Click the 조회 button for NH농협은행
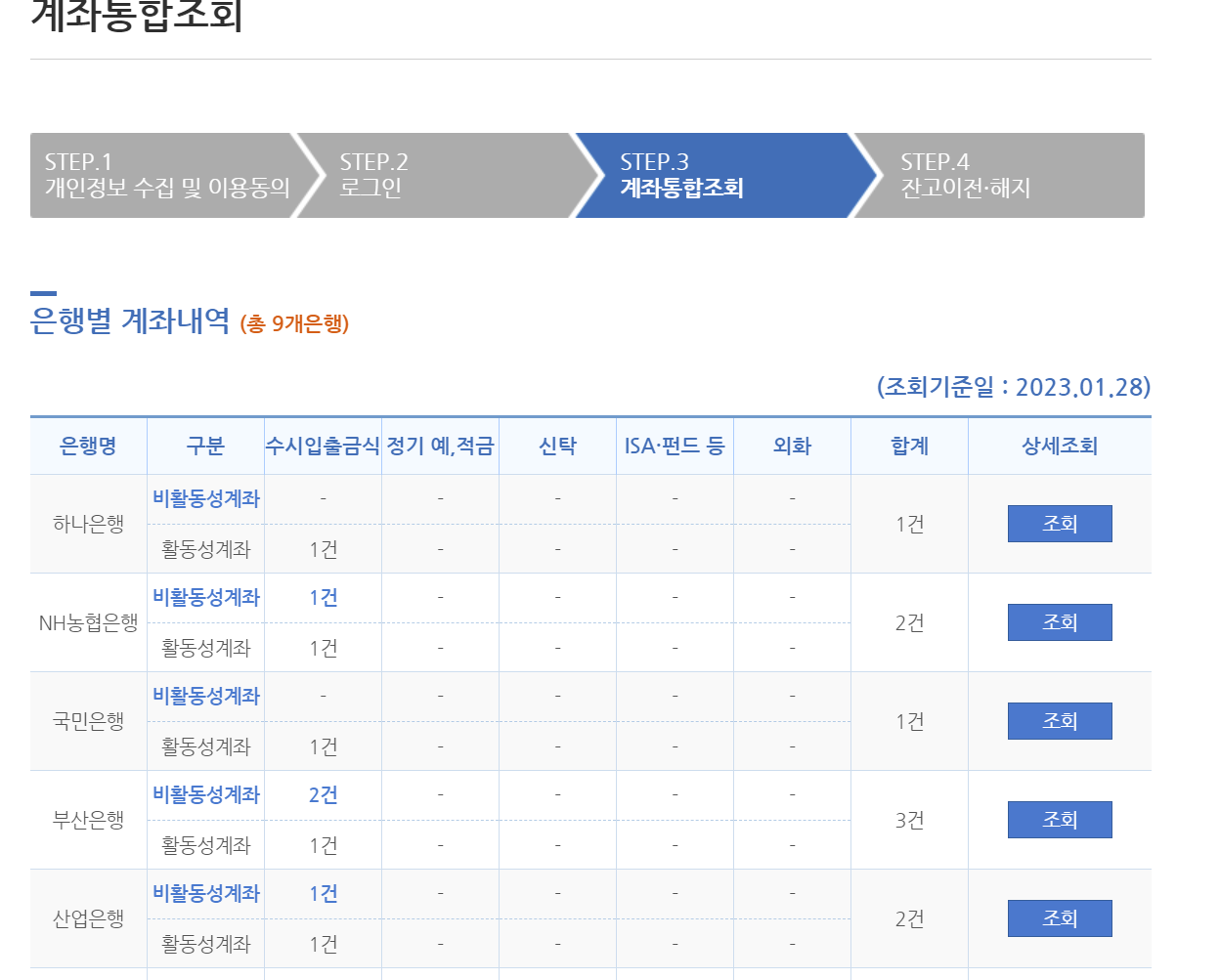This screenshot has height=980, width=1220. pyautogui.click(x=1059, y=622)
